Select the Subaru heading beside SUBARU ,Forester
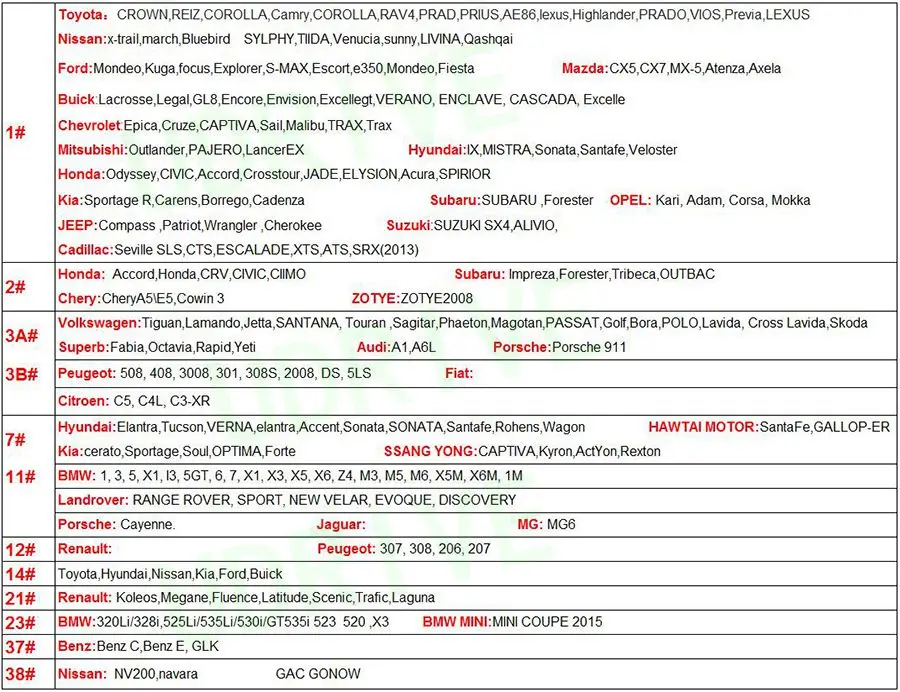This screenshot has height=692, width=900. tap(455, 200)
